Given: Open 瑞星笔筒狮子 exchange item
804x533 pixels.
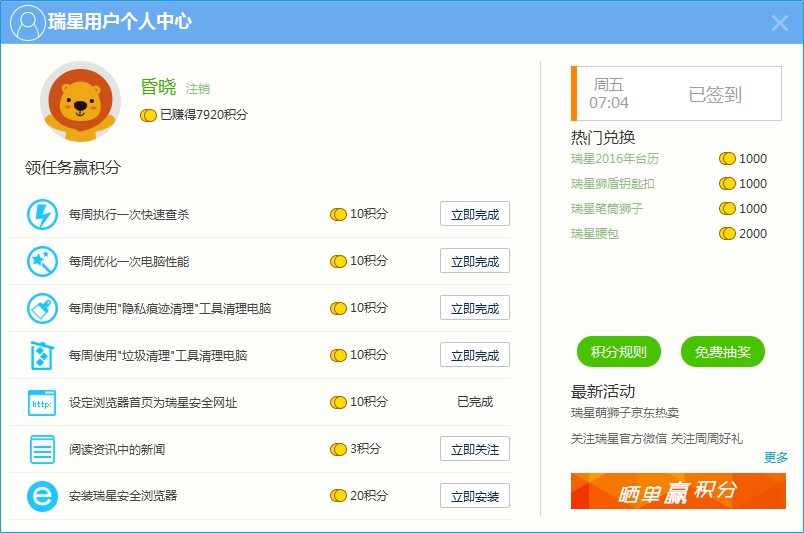Looking at the screenshot, I should pos(607,209).
